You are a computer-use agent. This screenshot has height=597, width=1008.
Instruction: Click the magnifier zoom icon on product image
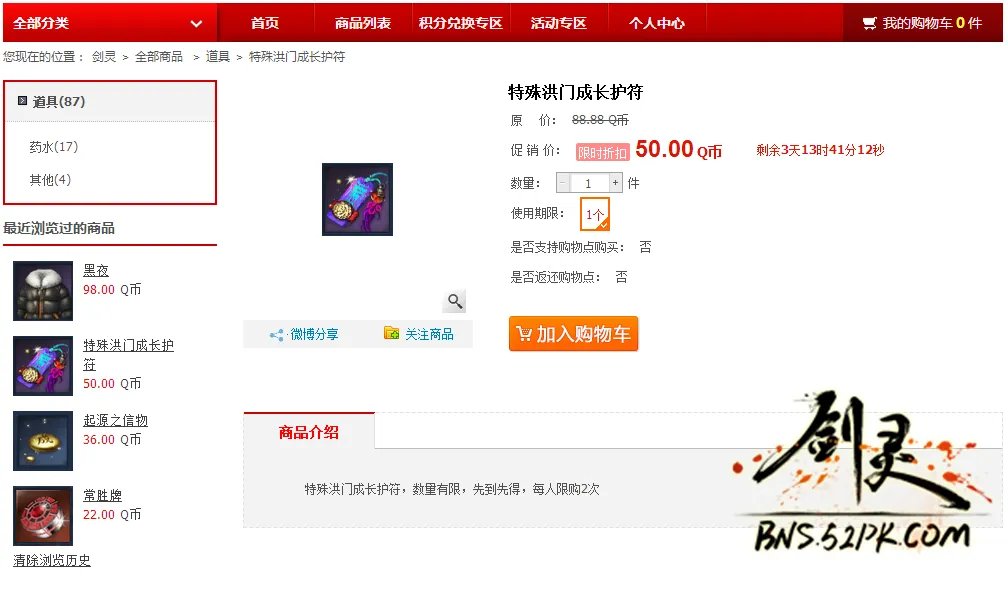(455, 301)
